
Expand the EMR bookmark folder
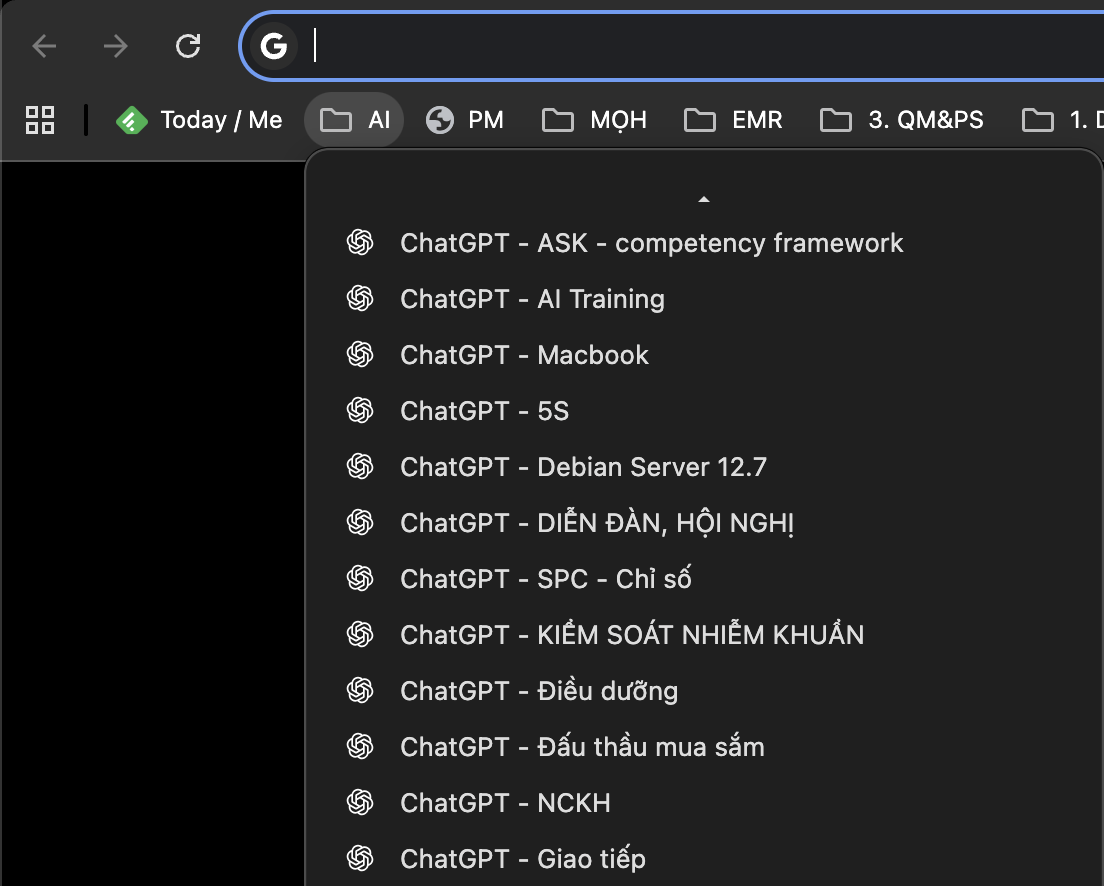[733, 120]
